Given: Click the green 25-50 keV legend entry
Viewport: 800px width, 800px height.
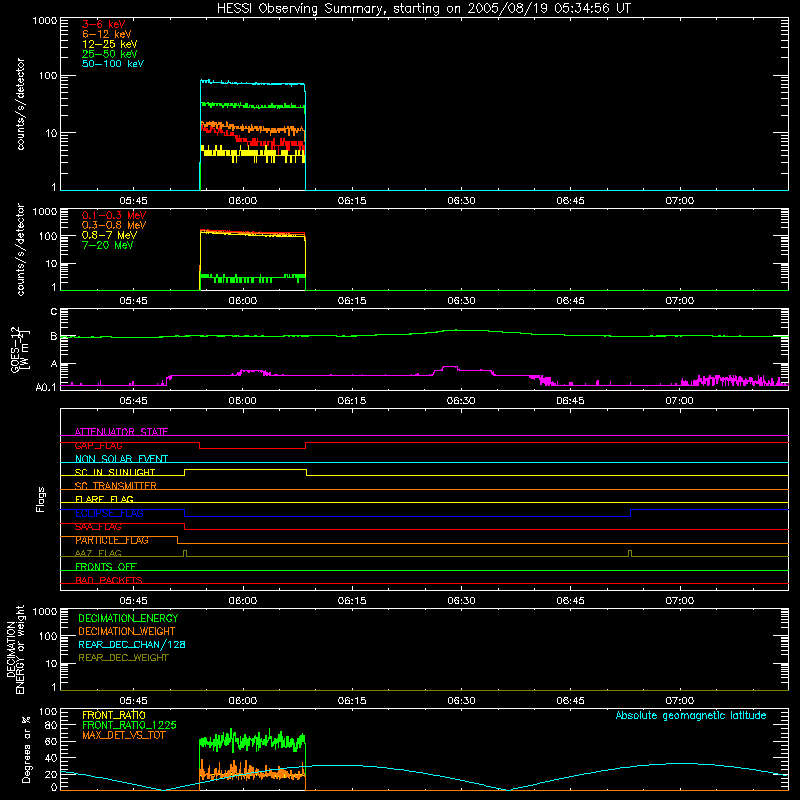Looking at the screenshot, I should click(x=109, y=54).
